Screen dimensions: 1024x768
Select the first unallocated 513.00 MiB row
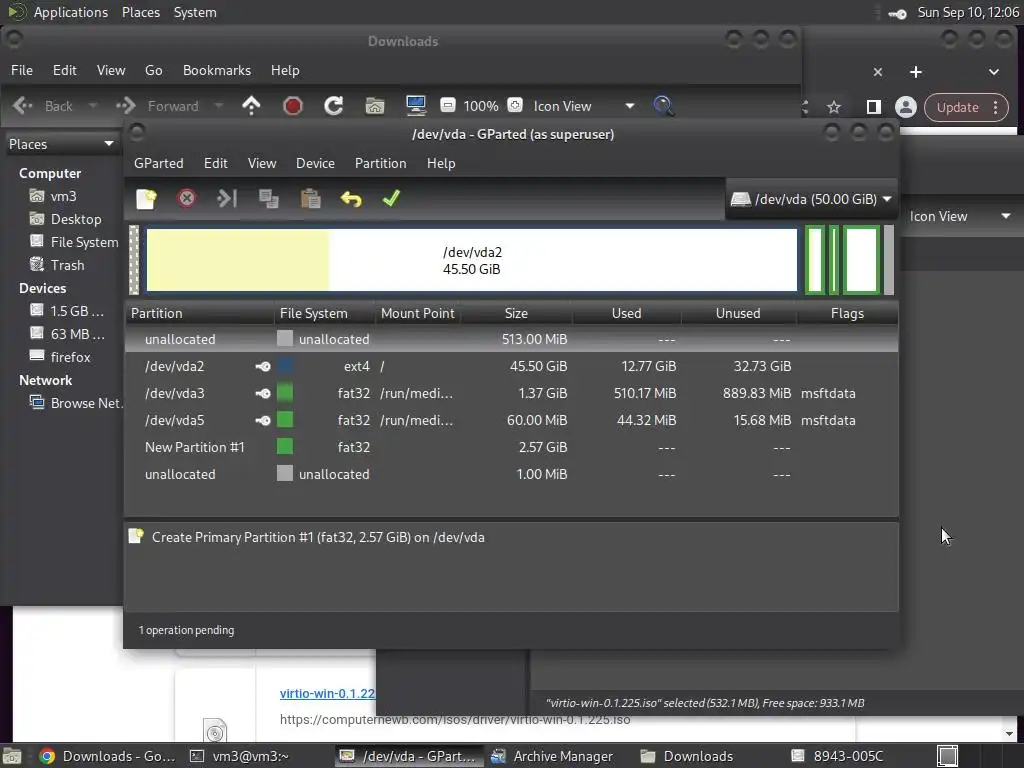tap(512, 340)
